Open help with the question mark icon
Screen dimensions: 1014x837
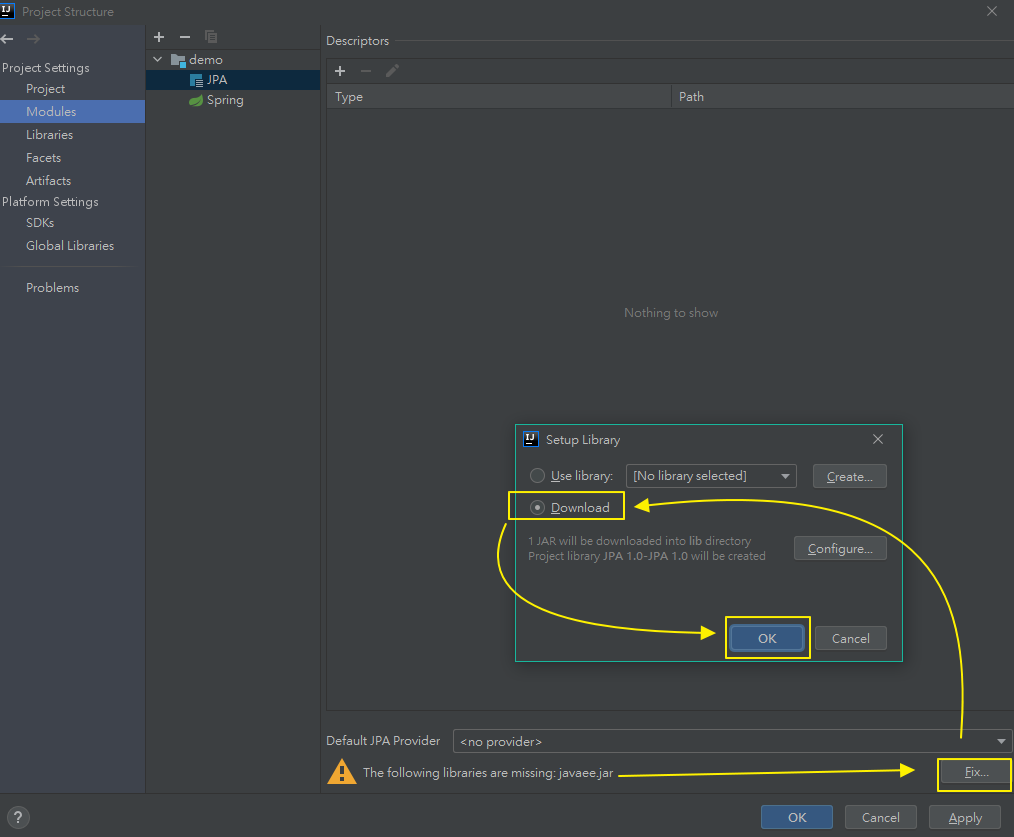coord(19,817)
